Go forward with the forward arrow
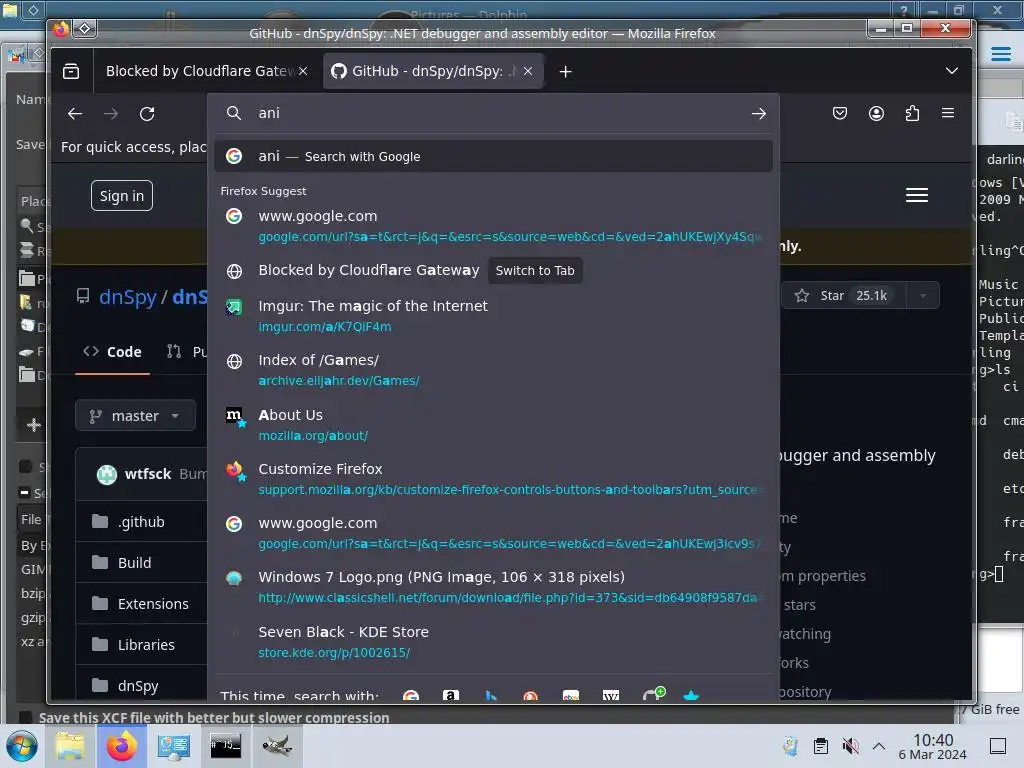The image size is (1024, 768). (x=111, y=114)
